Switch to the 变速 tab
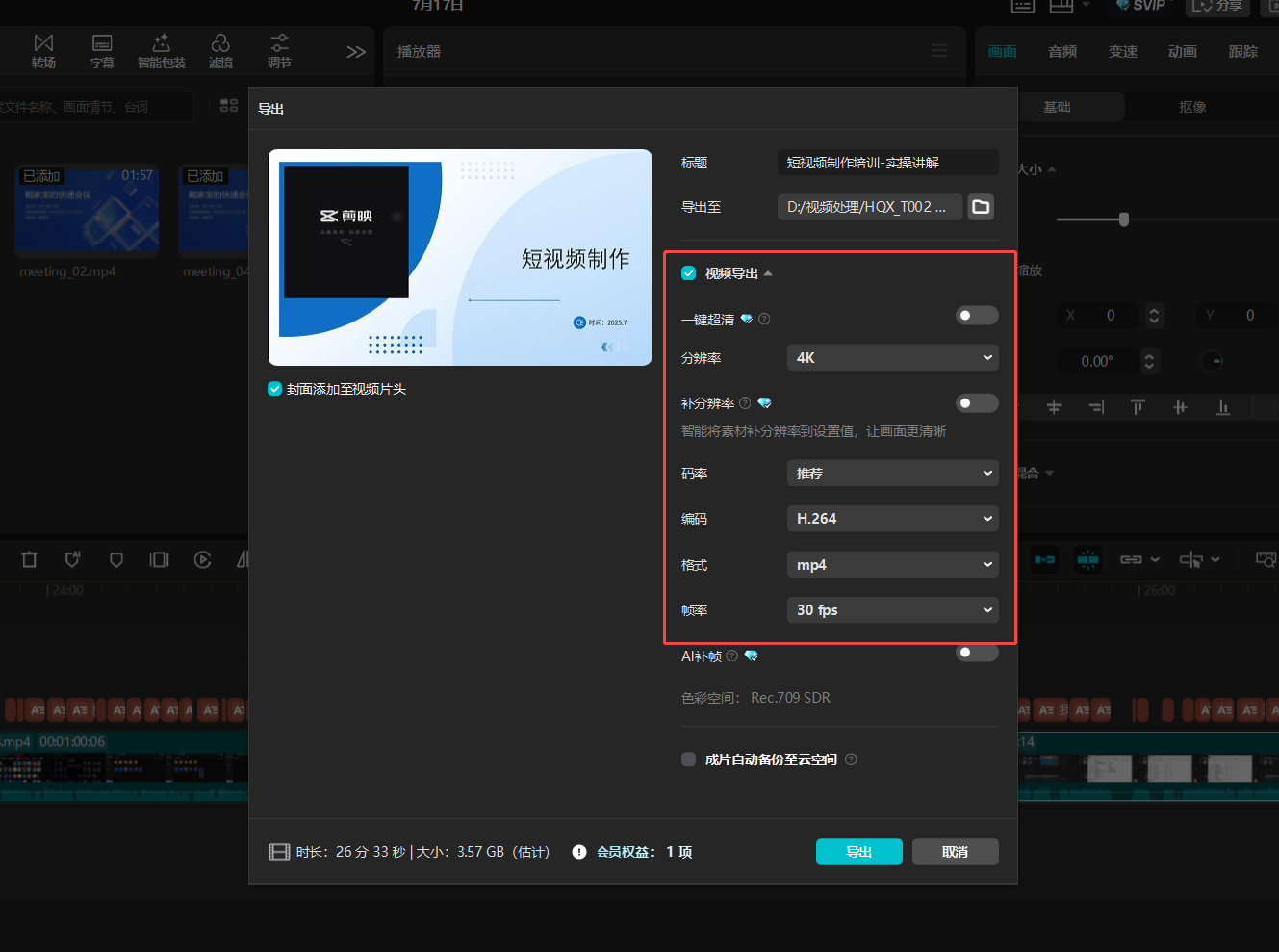This screenshot has width=1279, height=952. point(1122,52)
